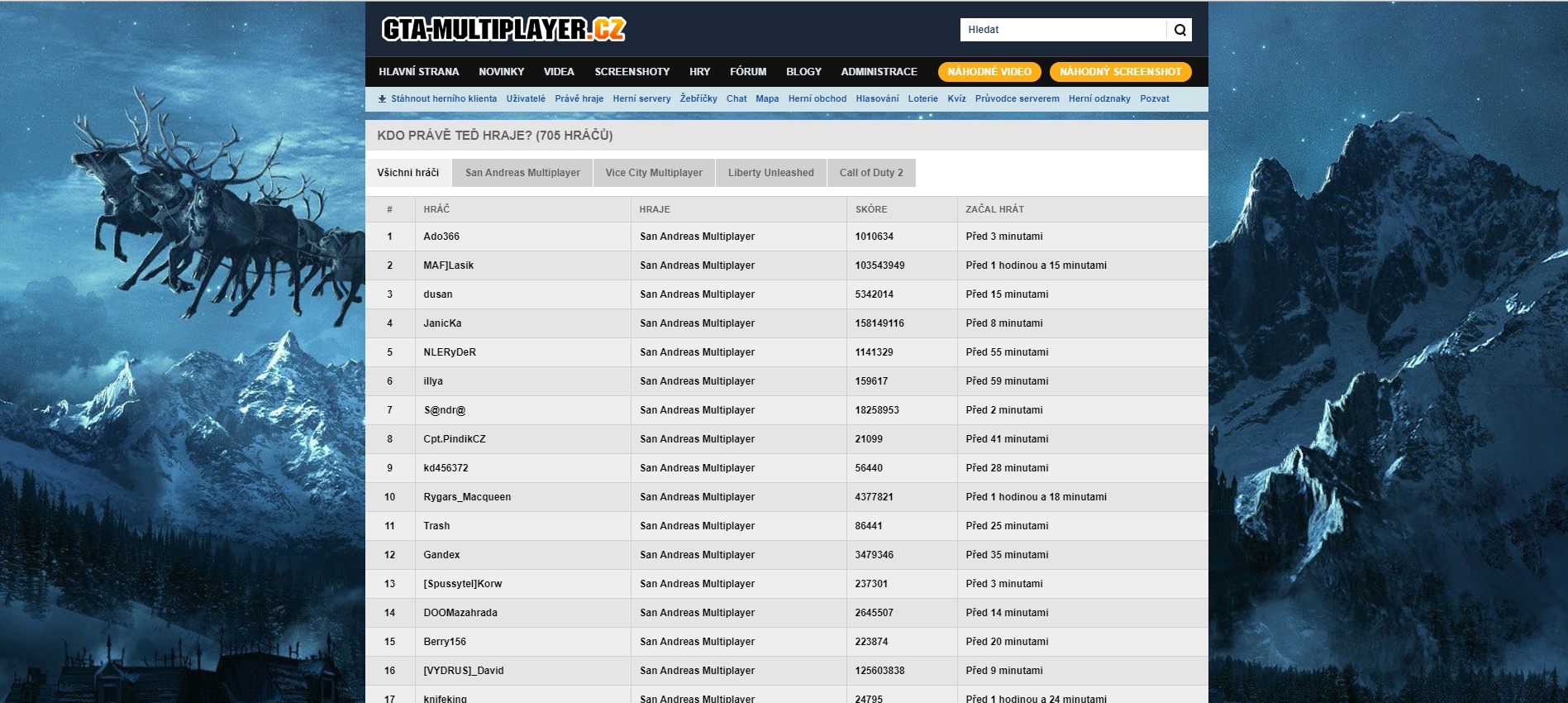Open Mapa link
The height and width of the screenshot is (703, 1568).
(767, 98)
